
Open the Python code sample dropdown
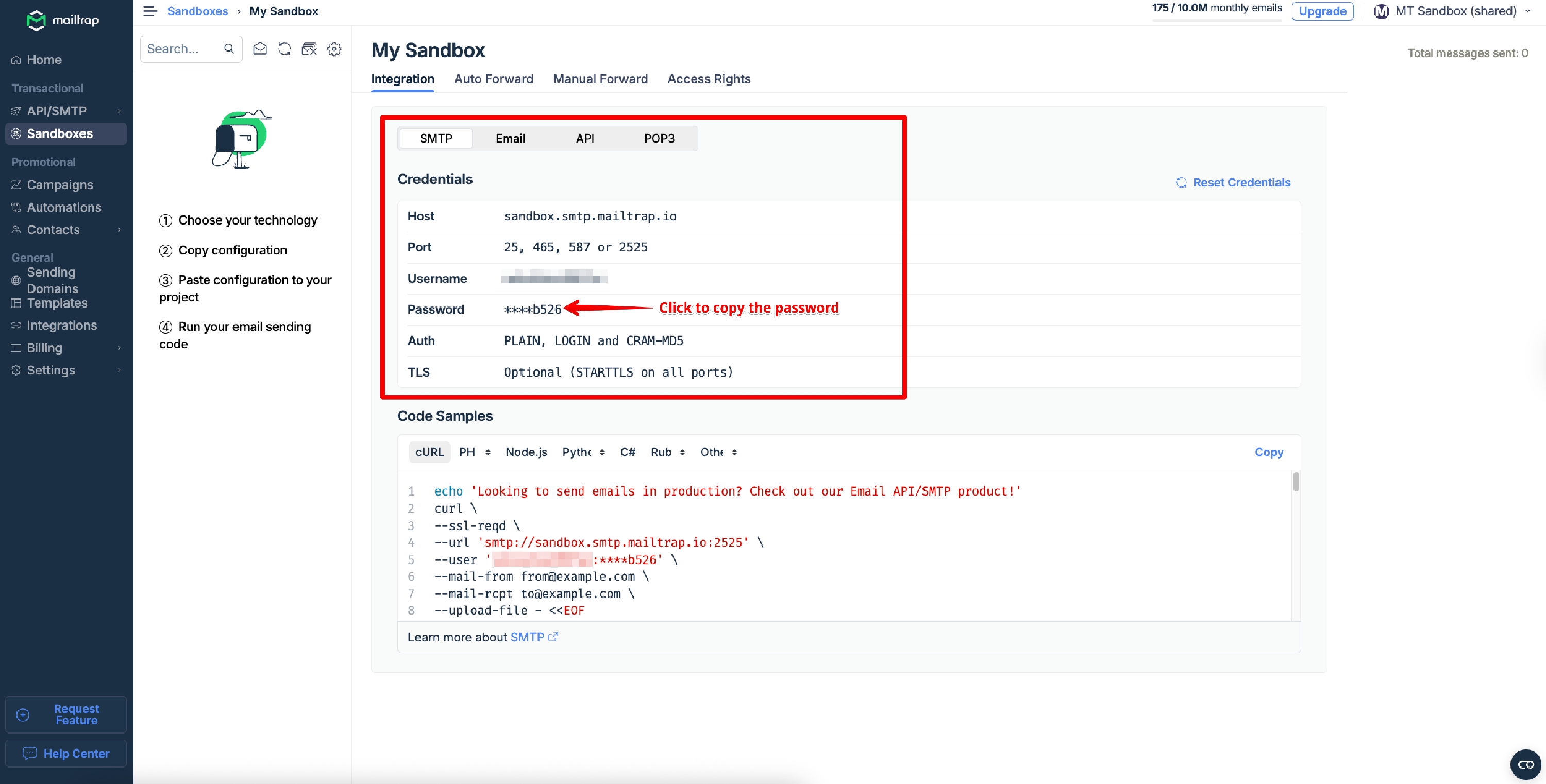point(583,452)
